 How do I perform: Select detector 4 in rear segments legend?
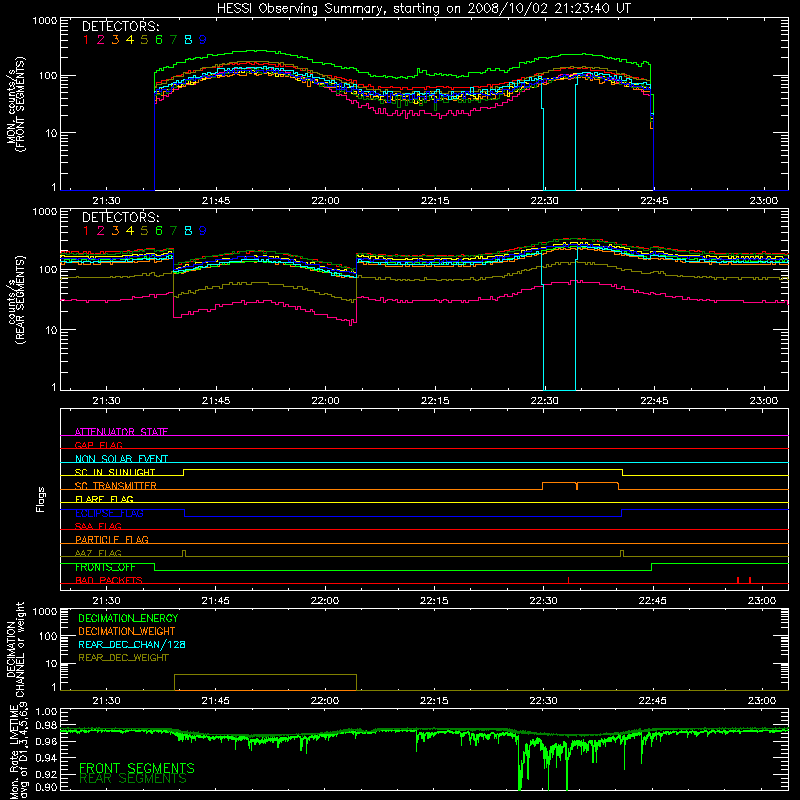[130, 231]
